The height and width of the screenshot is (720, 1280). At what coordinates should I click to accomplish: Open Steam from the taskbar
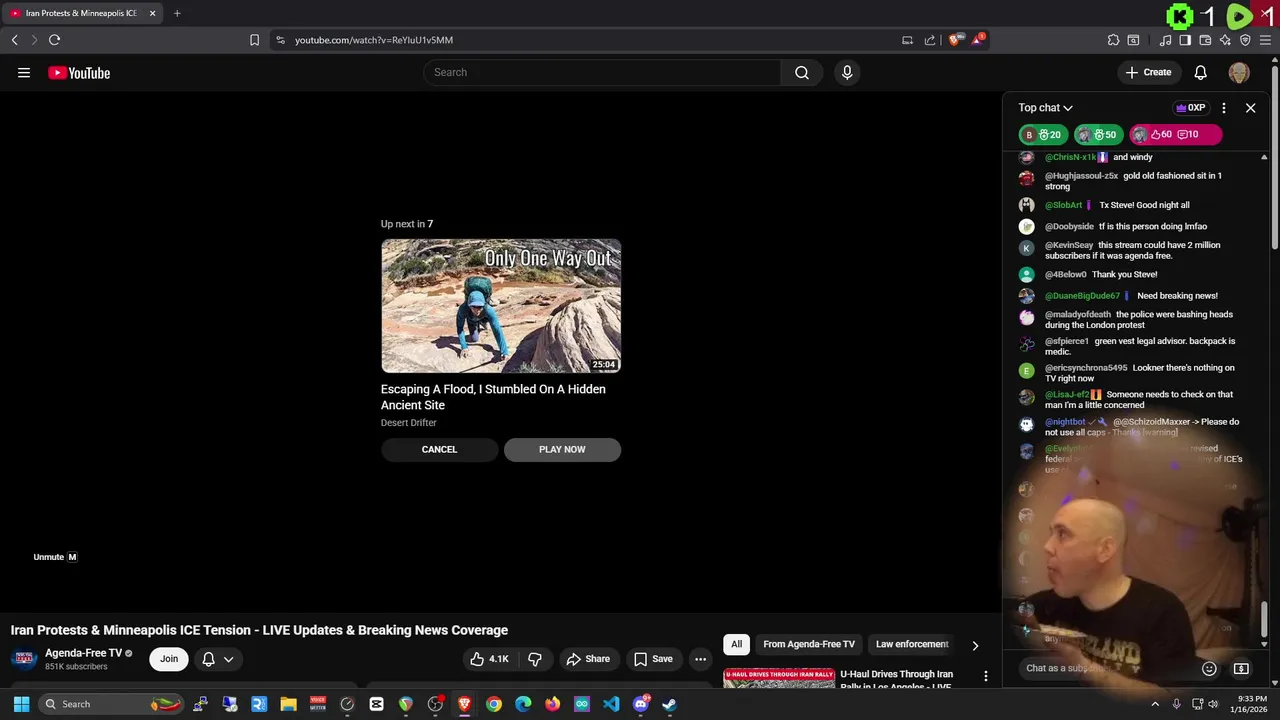(669, 704)
